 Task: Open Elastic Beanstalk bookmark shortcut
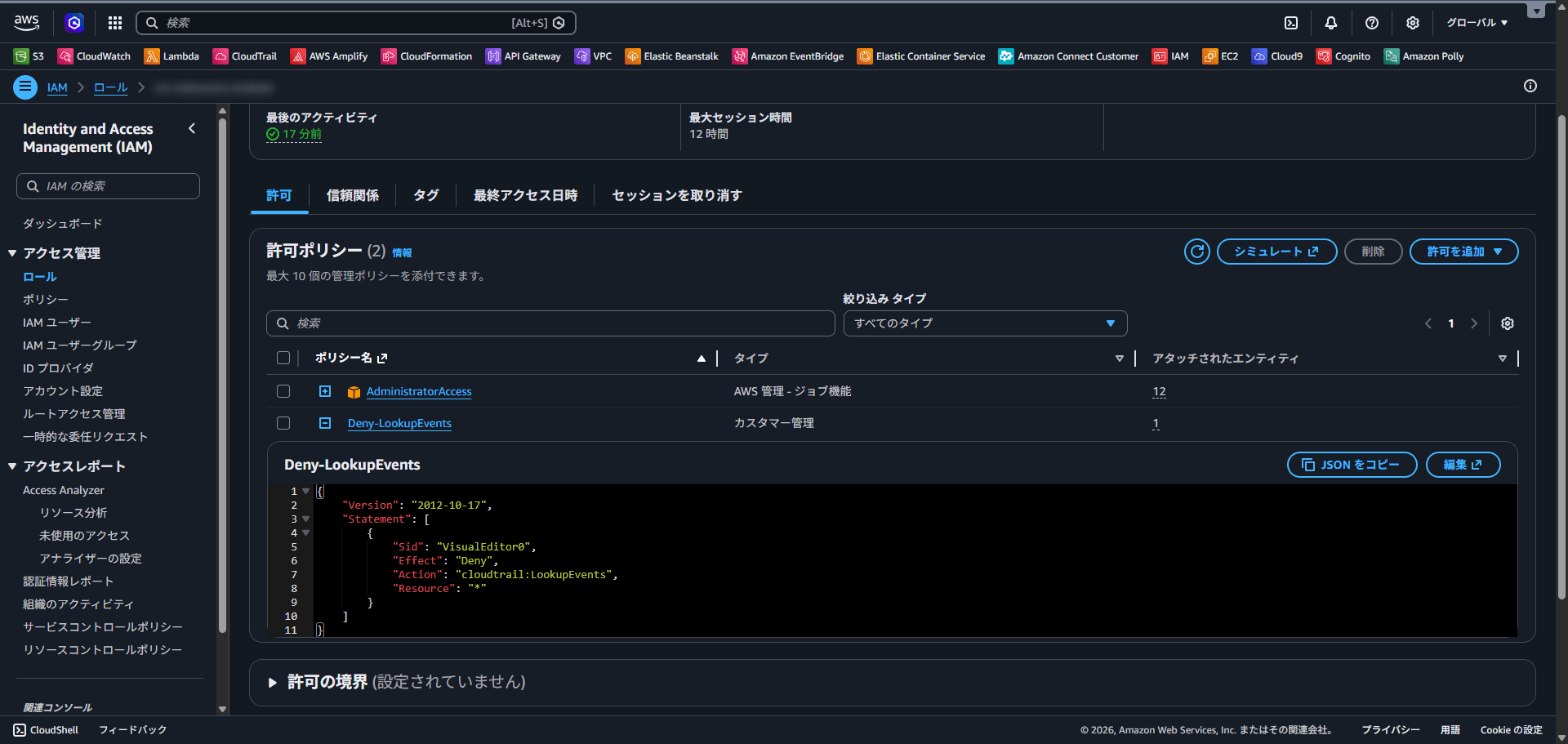(671, 56)
